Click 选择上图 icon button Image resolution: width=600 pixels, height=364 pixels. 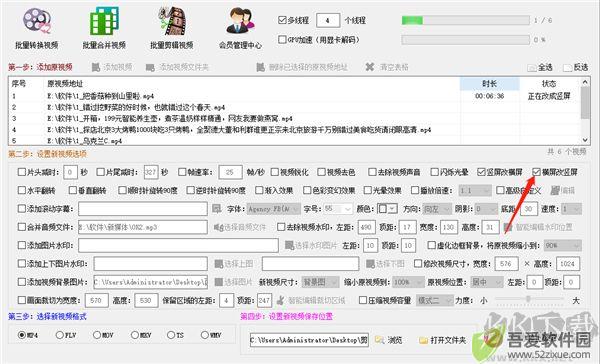[x=218, y=264]
